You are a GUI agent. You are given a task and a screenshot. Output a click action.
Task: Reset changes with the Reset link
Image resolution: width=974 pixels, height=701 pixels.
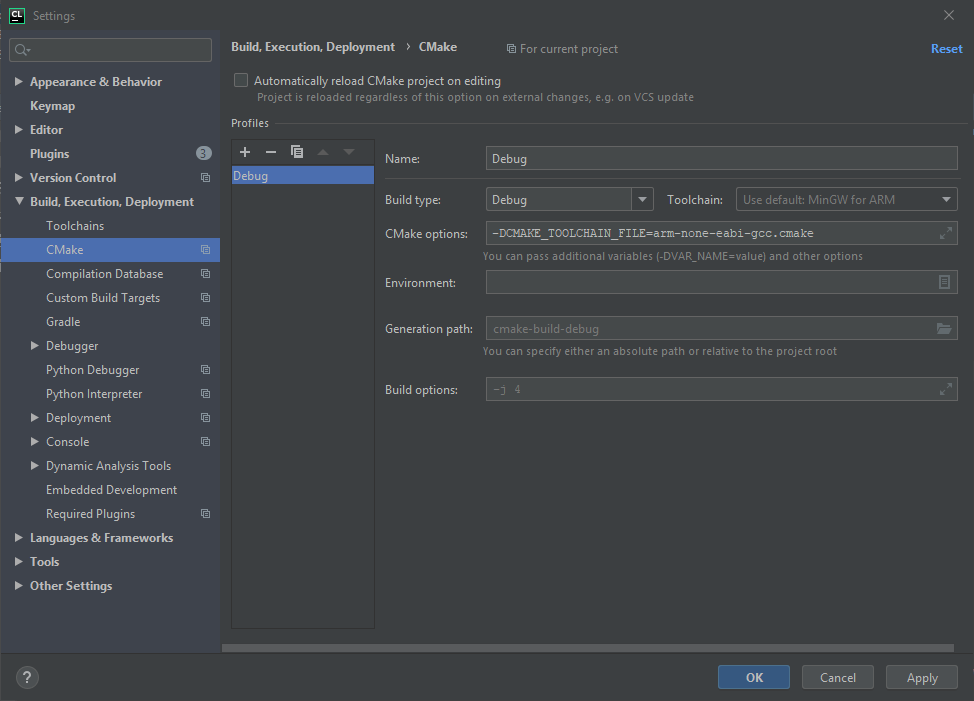tap(947, 49)
